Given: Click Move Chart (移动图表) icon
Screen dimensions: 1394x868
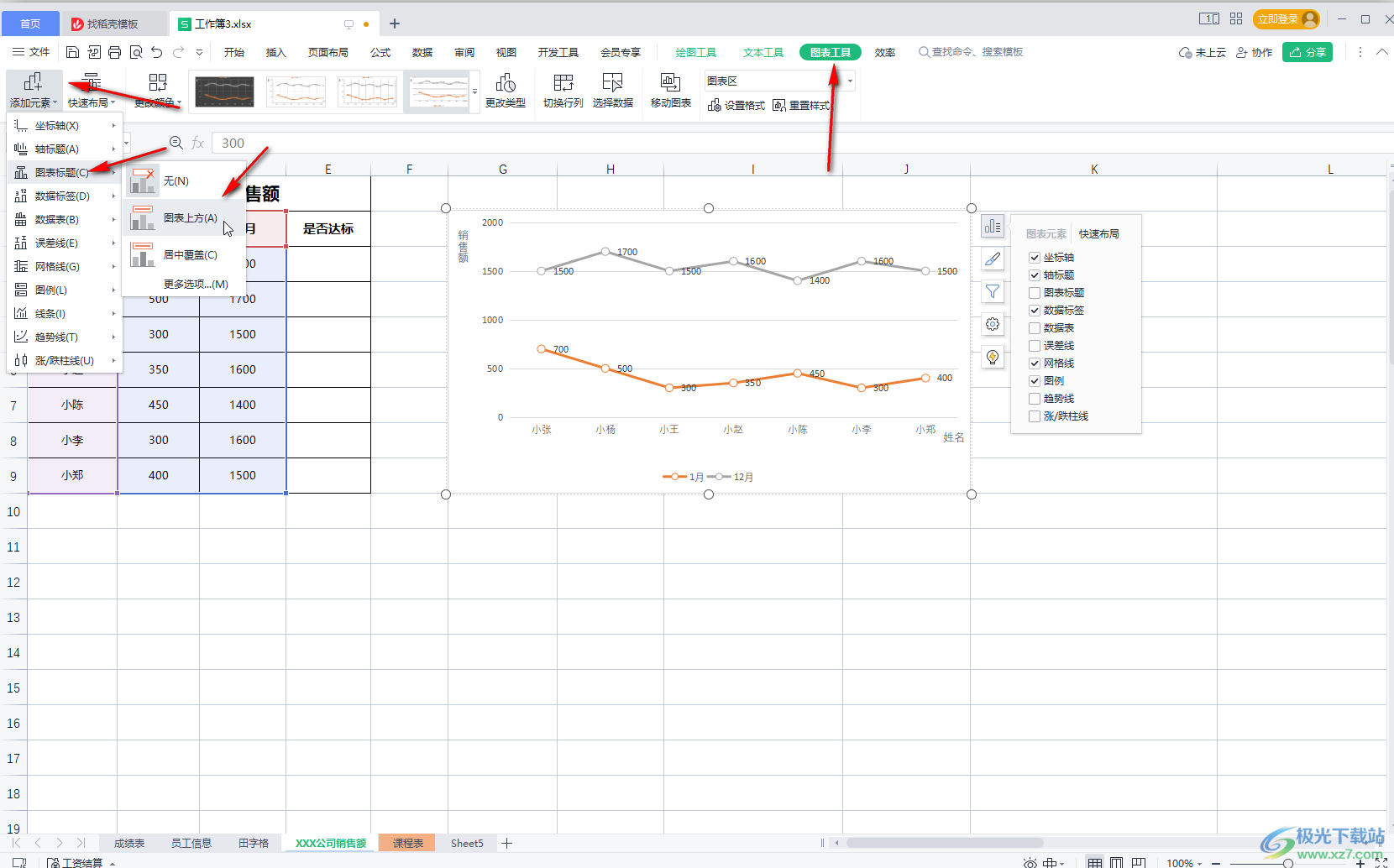Looking at the screenshot, I should click(671, 91).
